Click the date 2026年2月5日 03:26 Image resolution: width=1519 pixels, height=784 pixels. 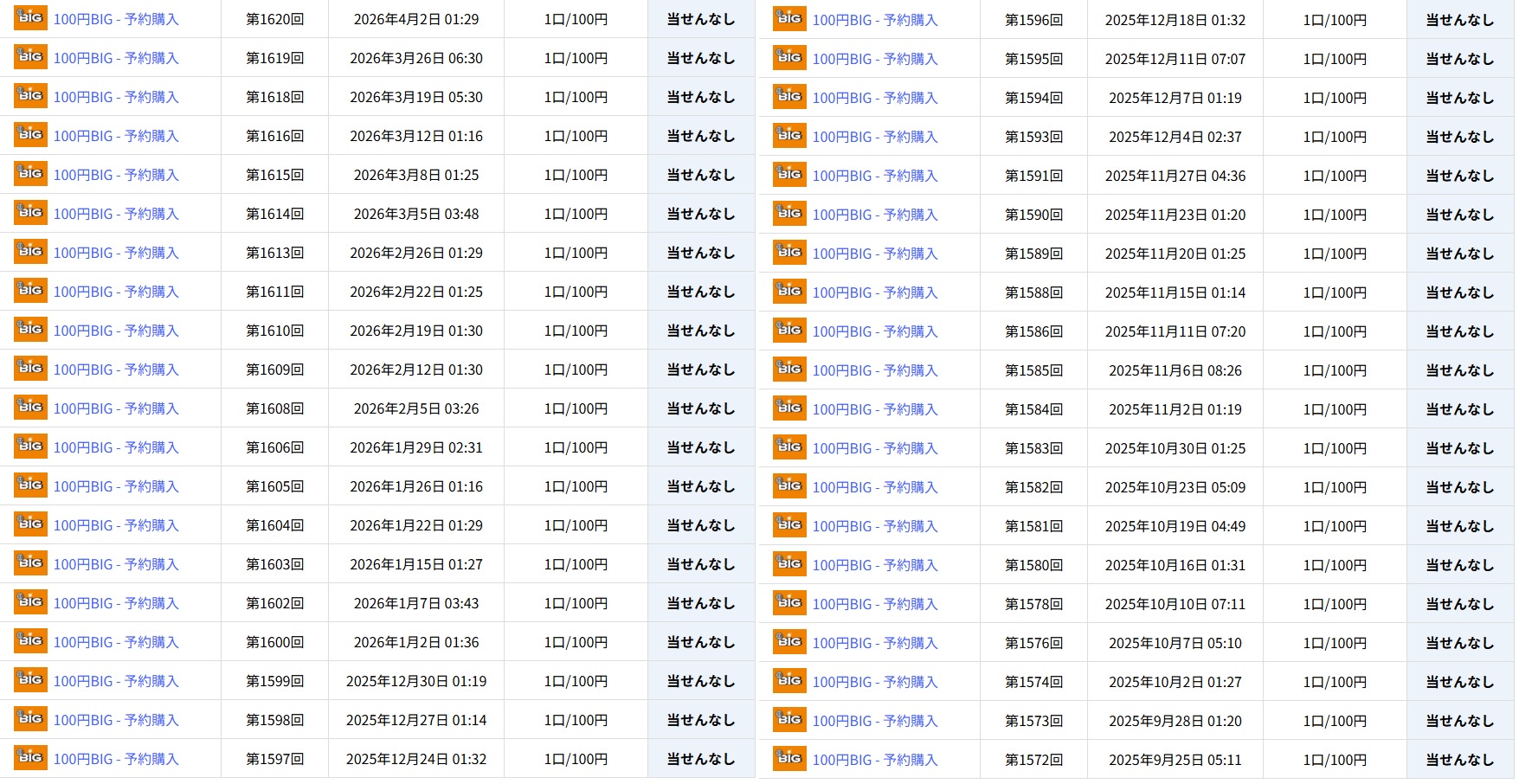(x=416, y=408)
